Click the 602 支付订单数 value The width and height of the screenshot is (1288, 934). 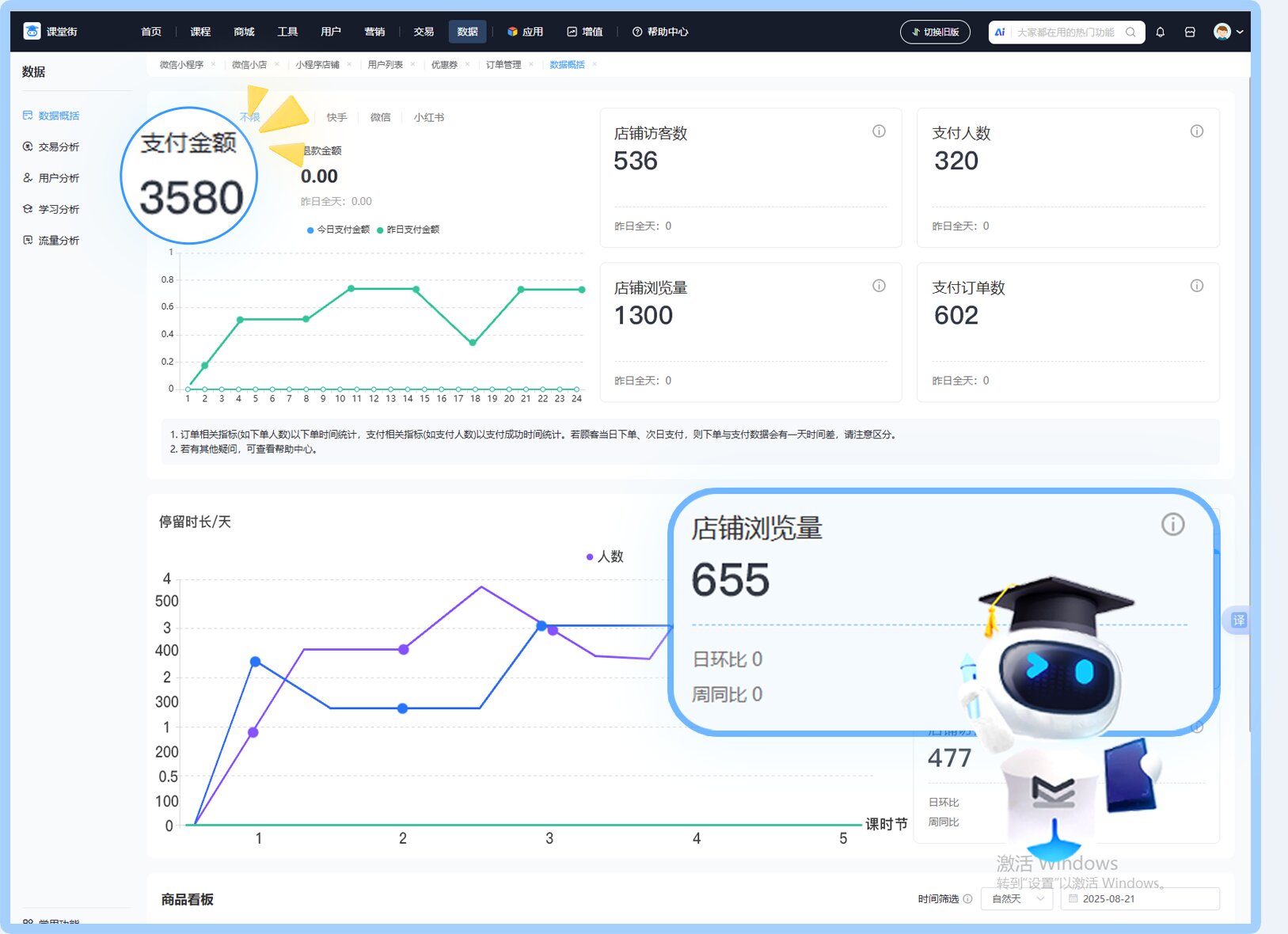click(956, 315)
